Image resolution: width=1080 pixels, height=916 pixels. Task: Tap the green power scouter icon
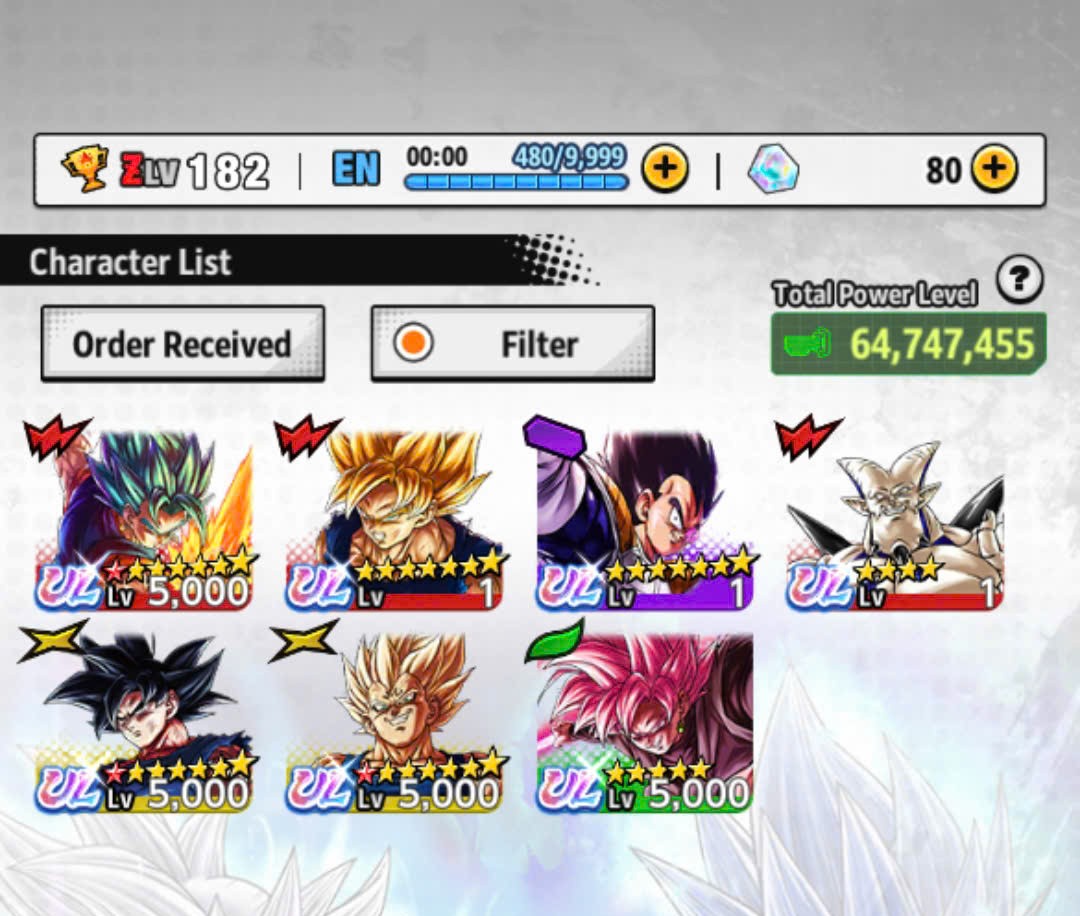[807, 343]
